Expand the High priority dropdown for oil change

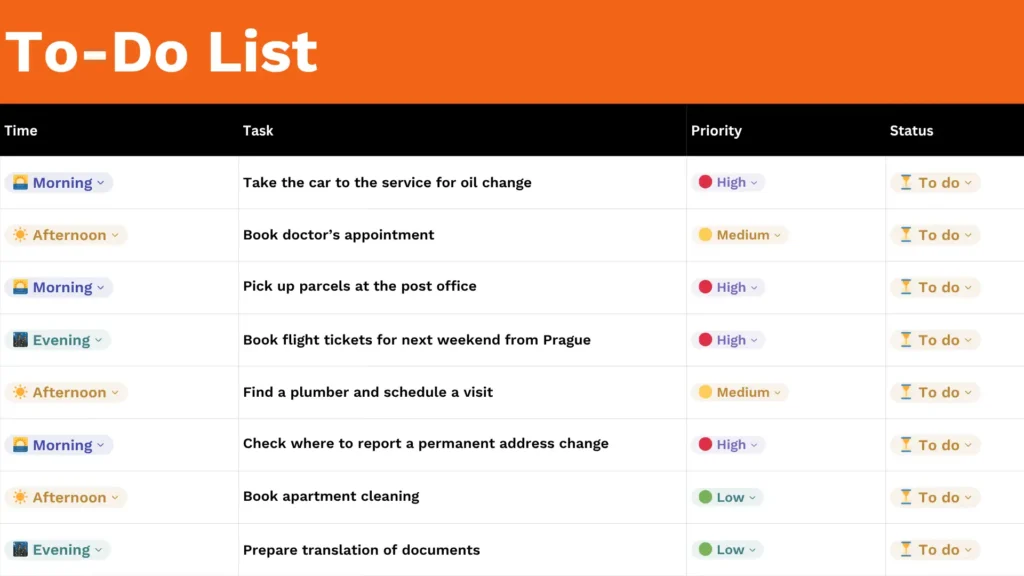755,183
